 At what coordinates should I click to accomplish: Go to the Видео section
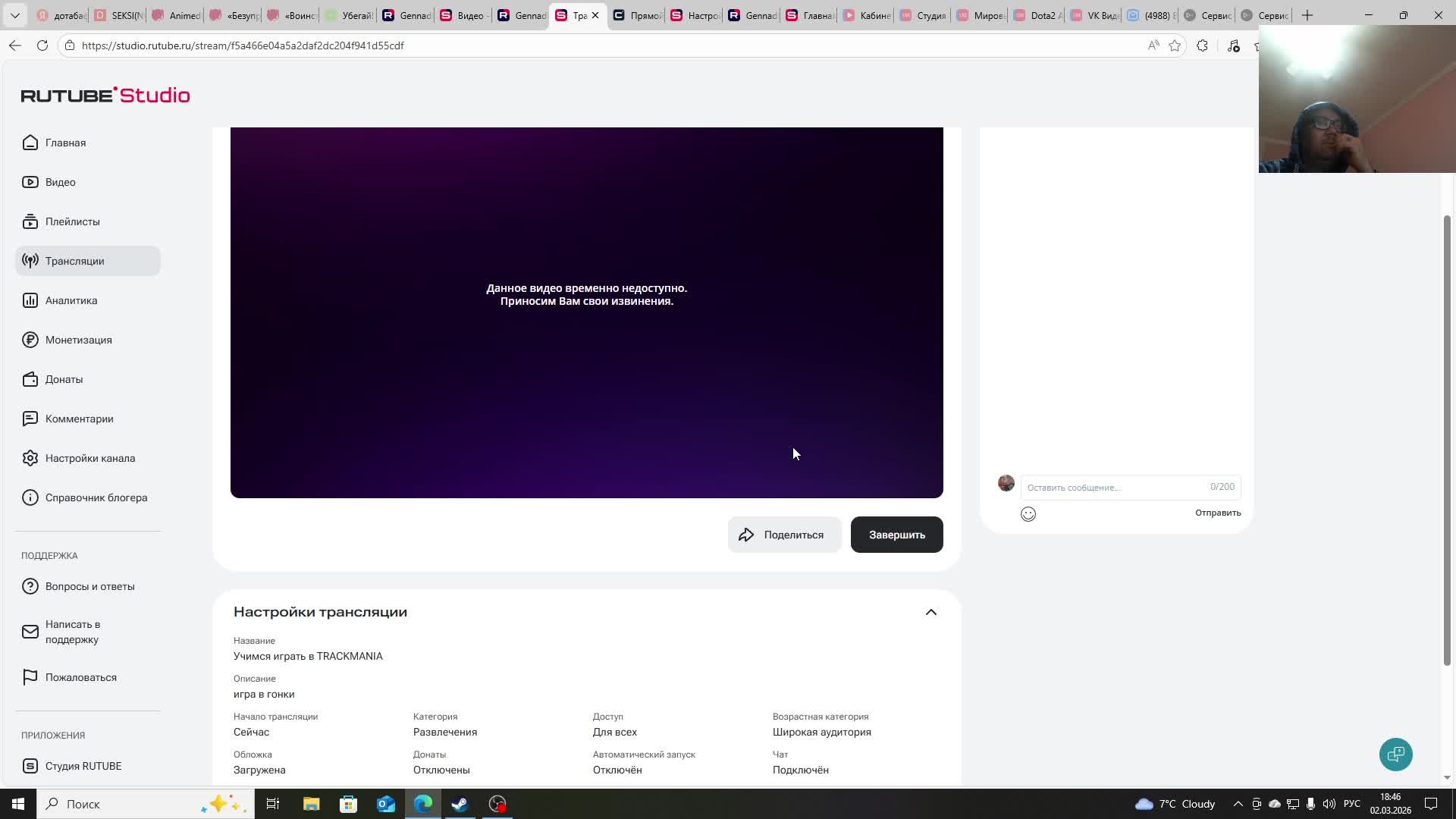(60, 182)
